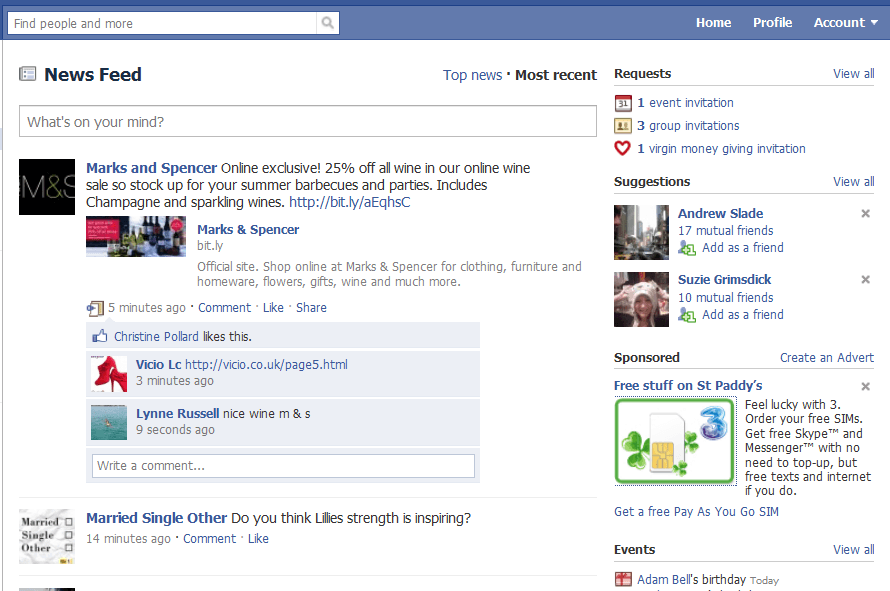Open Adam Bell's birthday event
The width and height of the screenshot is (890, 591).
point(691,580)
